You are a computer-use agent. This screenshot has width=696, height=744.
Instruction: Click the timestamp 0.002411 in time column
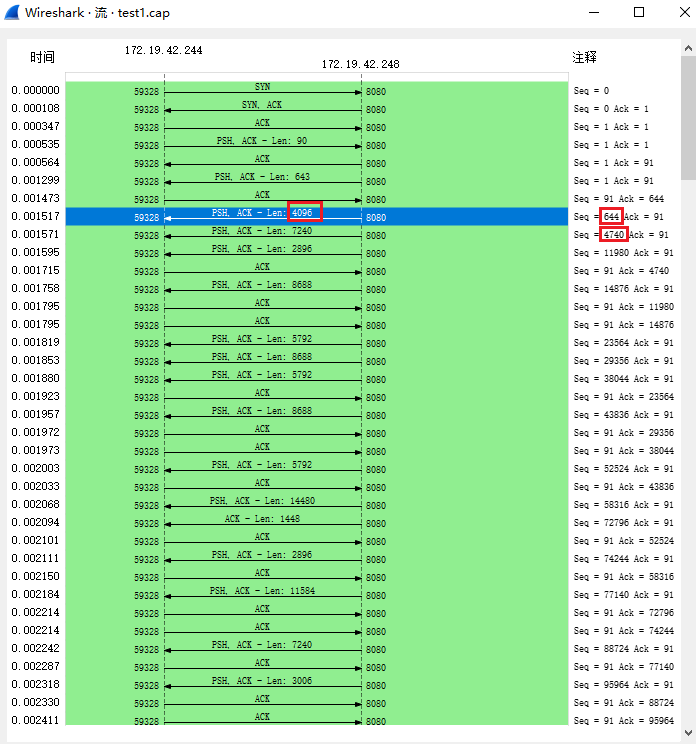point(36,720)
